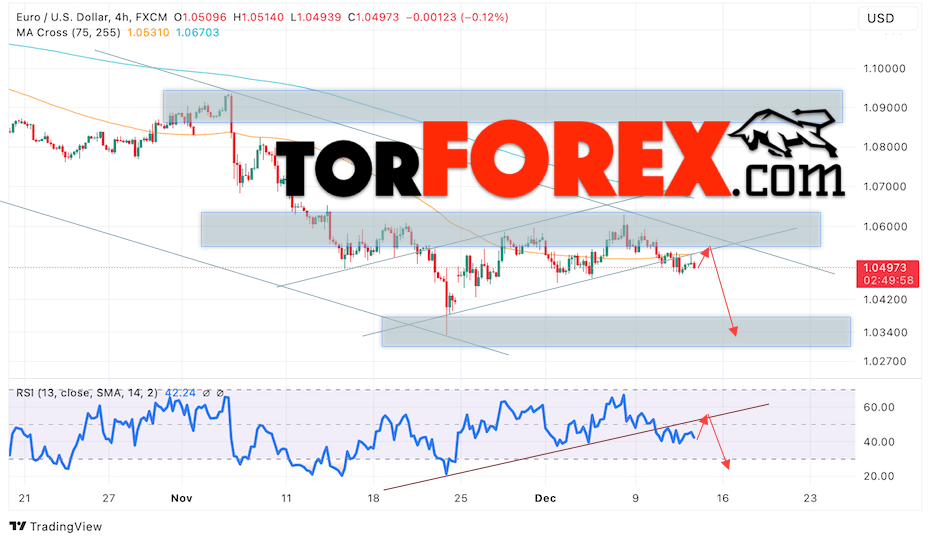Click the date label 27 on time axis
Image resolution: width=931 pixels, height=542 pixels.
[x=108, y=498]
